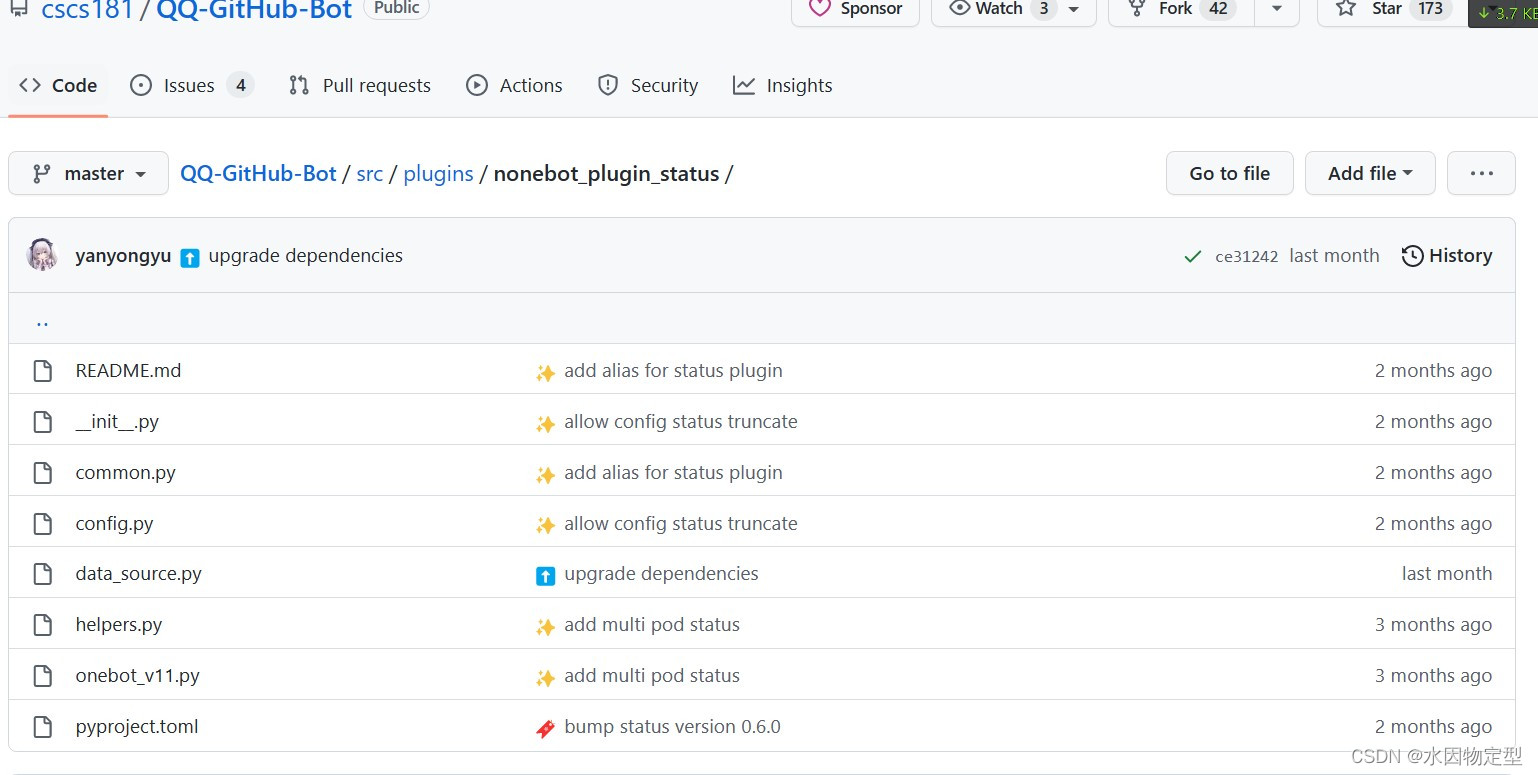Open the cscs181 owner link
1538x775 pixels.
coord(87,10)
